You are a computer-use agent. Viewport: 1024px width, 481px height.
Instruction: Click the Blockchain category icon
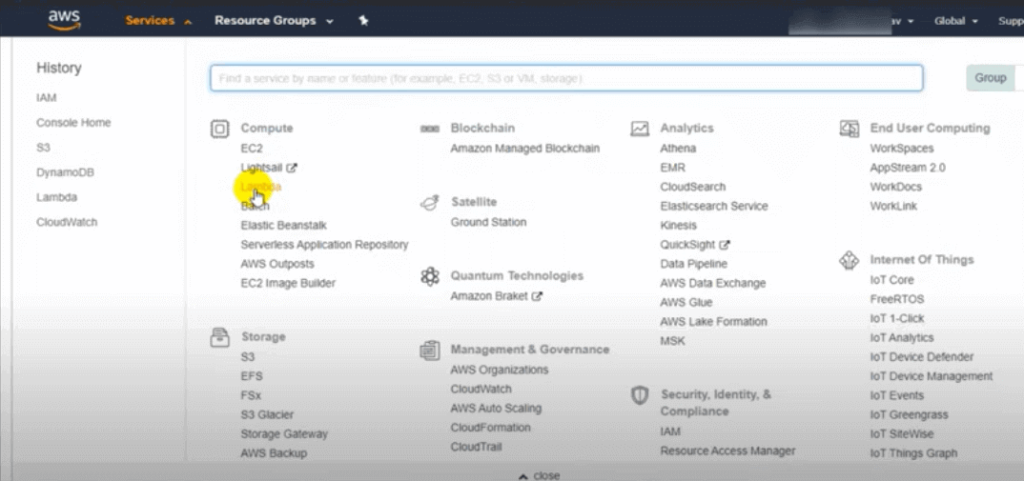click(429, 129)
